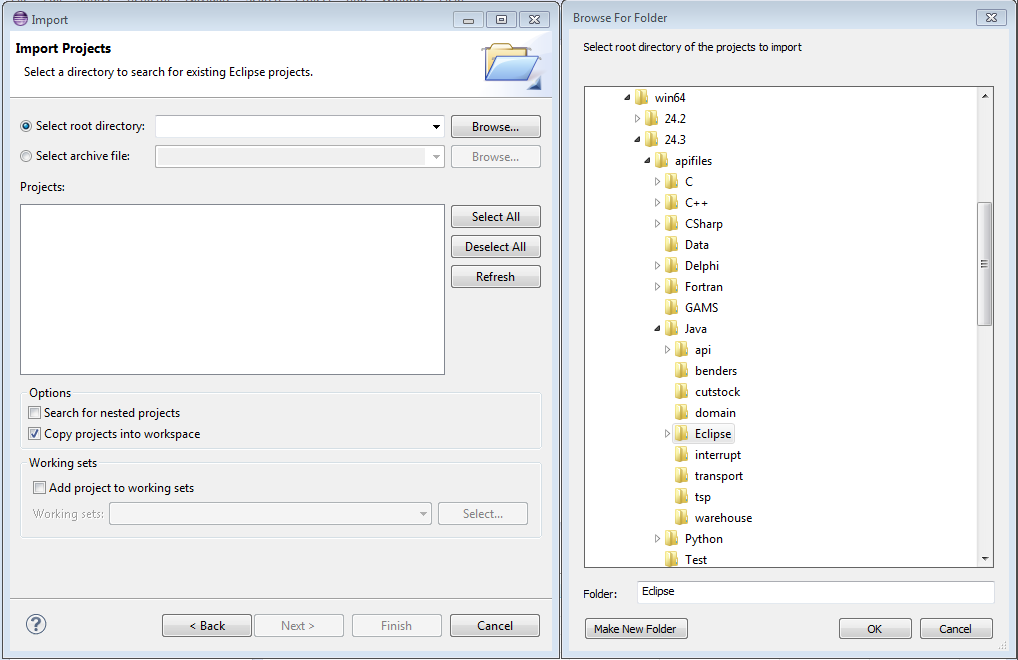Collapse the Java folder tree node
The image size is (1018, 660).
coord(657,329)
